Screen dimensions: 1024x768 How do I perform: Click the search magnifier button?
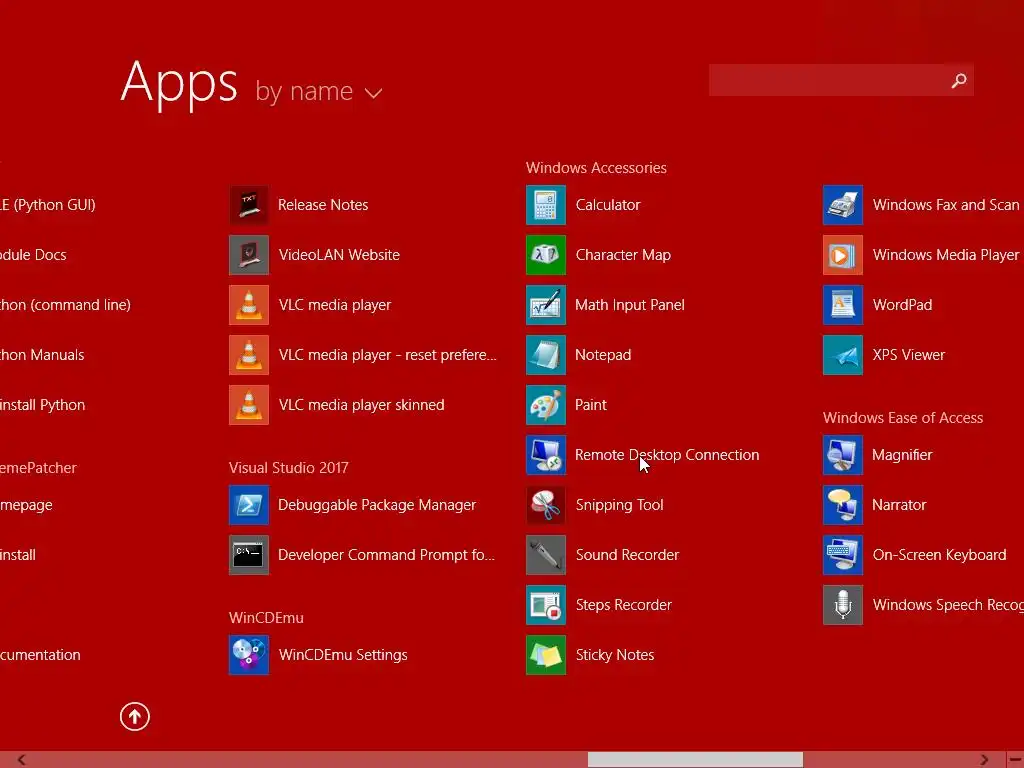[959, 80]
